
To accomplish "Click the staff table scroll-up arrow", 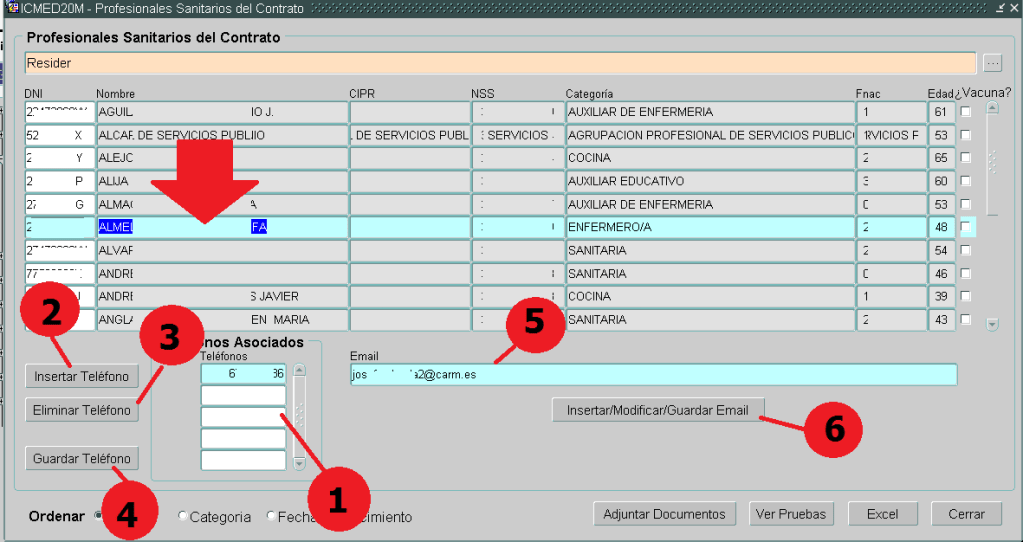I will pos(992,108).
